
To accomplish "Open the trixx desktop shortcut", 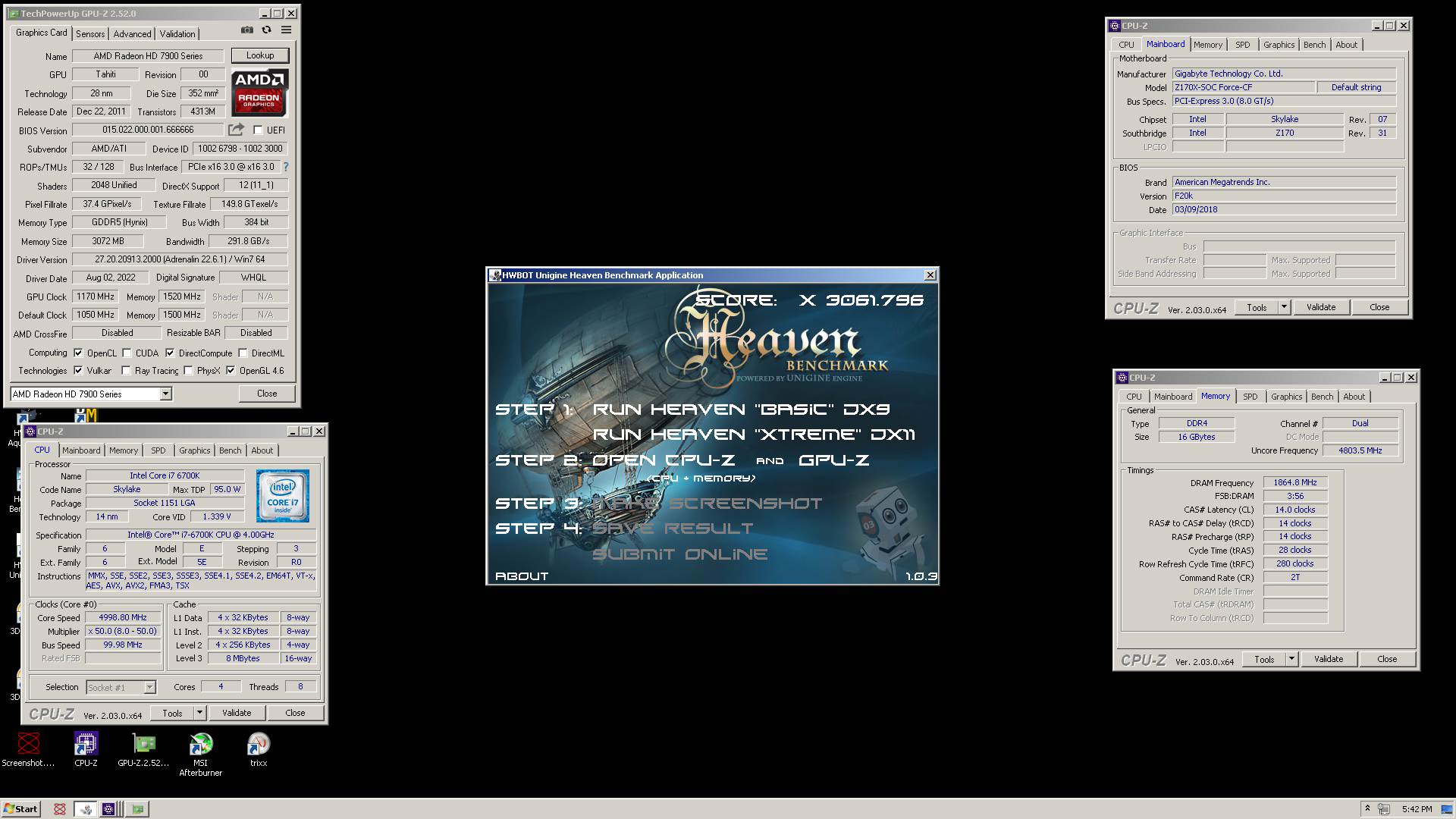I will coord(259,750).
